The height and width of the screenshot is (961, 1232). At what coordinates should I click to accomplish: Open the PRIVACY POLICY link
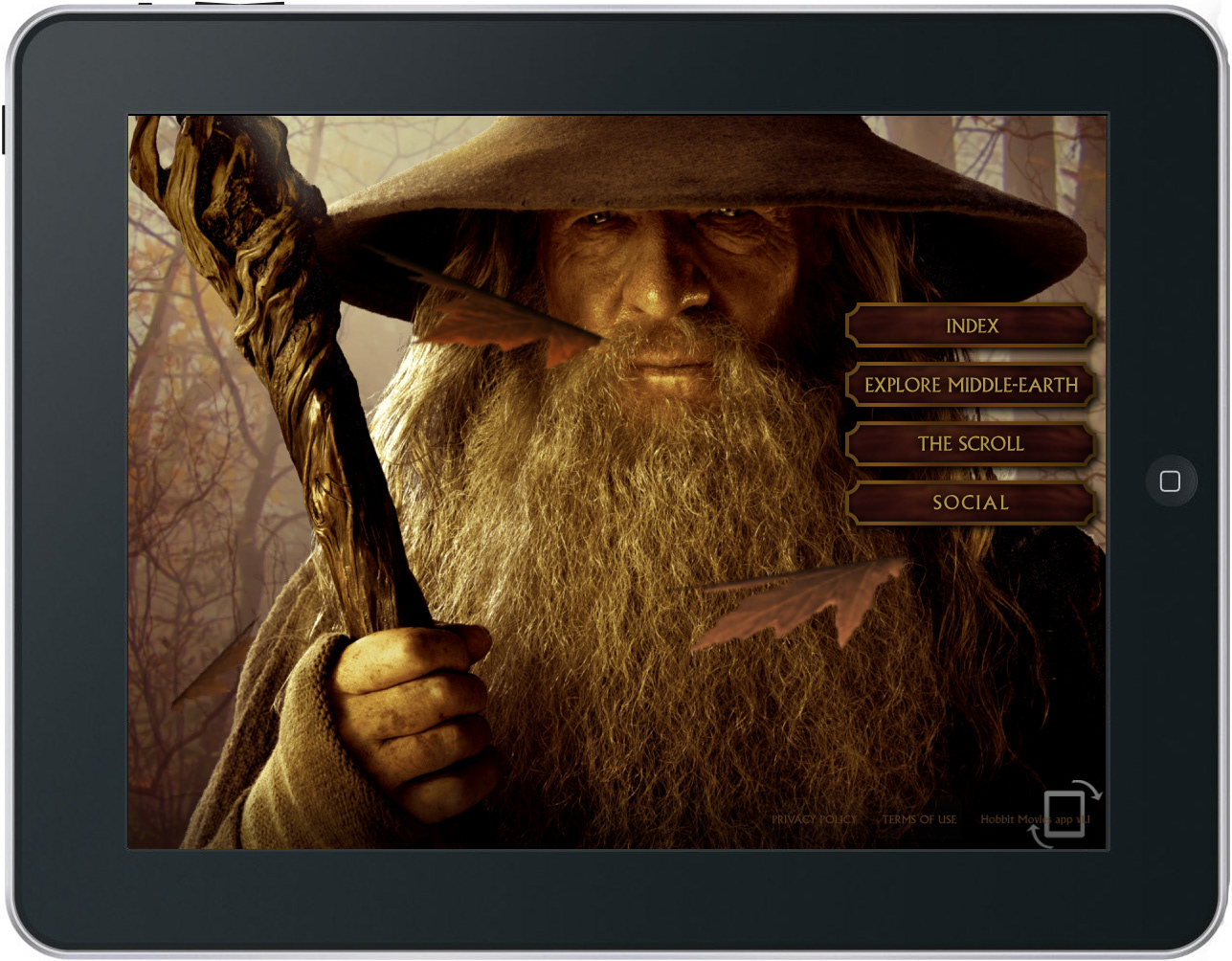pyautogui.click(x=814, y=819)
